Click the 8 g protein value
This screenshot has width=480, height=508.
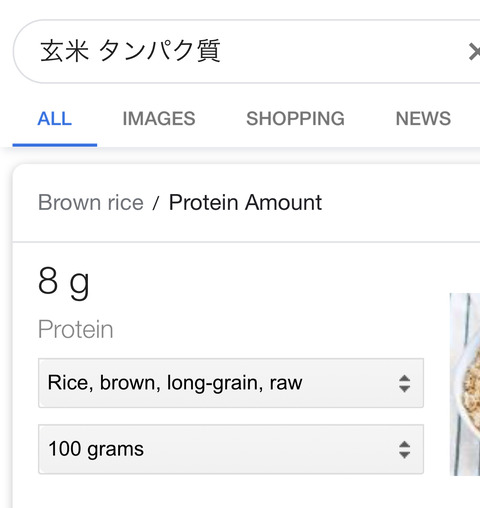pos(64,283)
